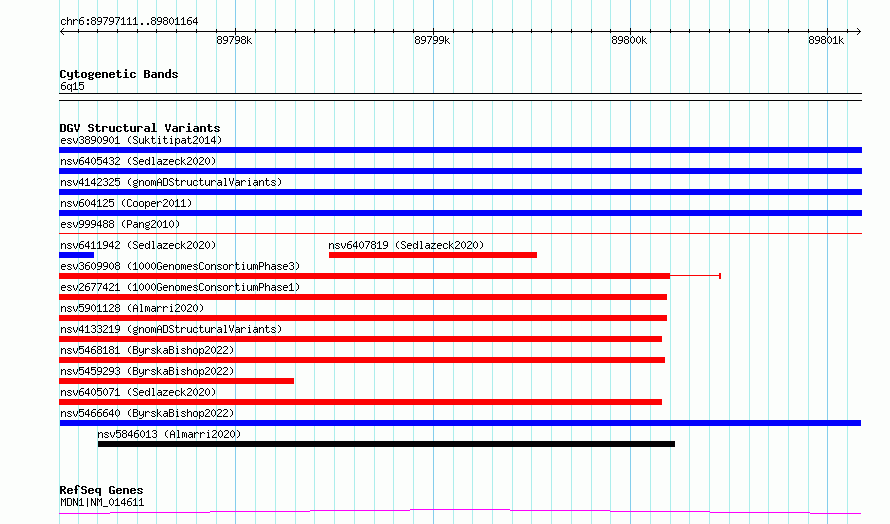Open esv3609908 (1000GenomesConsortiumPhase3) label
This screenshot has height=524, width=890.
[180, 266]
